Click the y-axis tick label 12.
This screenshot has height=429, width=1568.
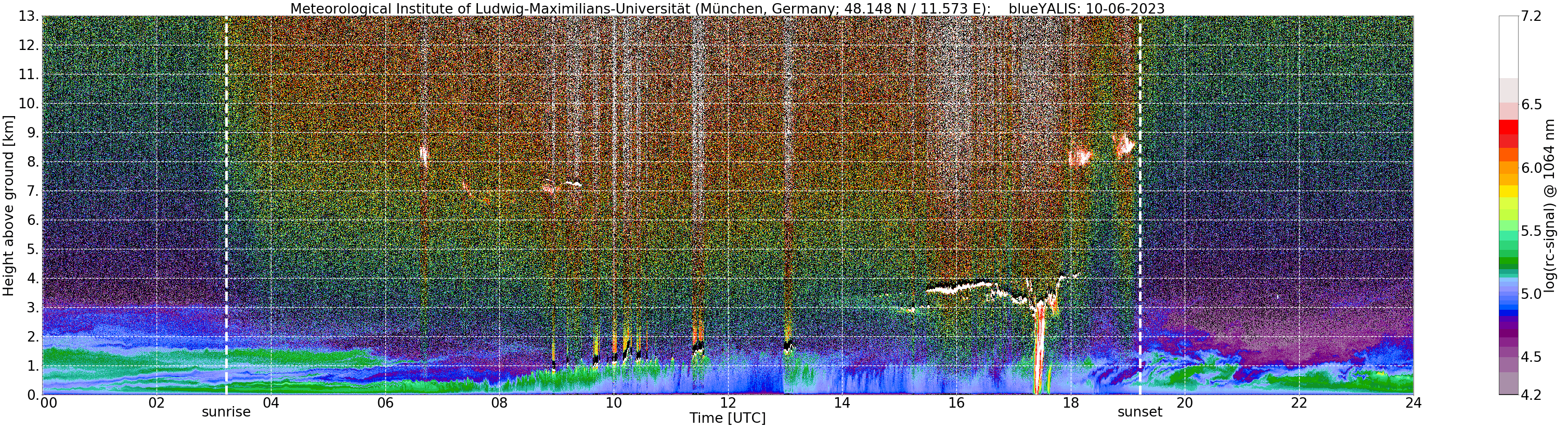coord(28,46)
